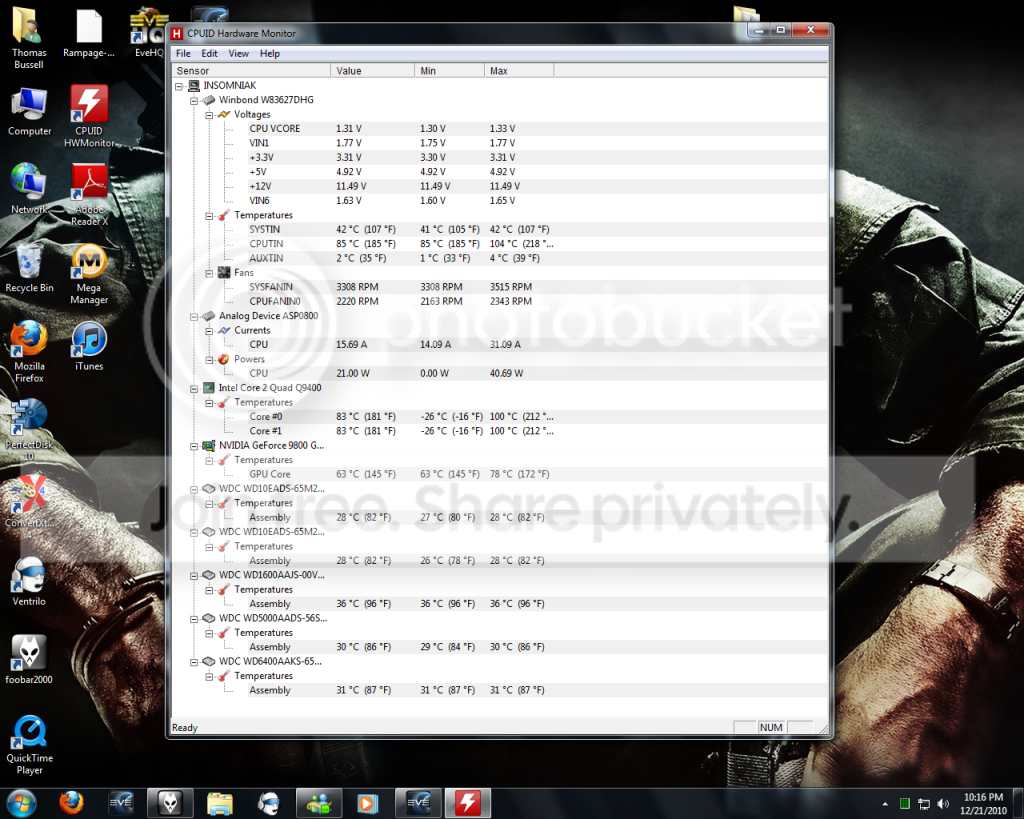Collapse the Voltages tree group
The image size is (1024, 819).
pyautogui.click(x=209, y=115)
